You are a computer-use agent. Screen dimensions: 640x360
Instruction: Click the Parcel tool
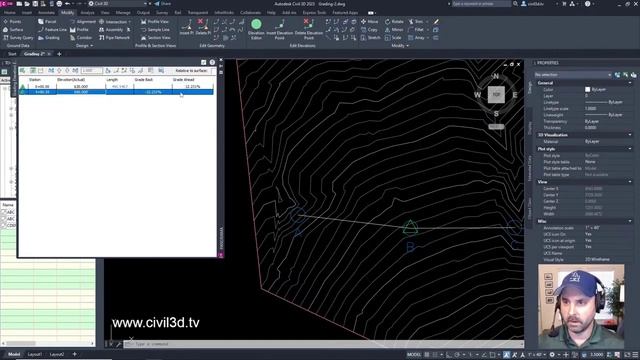[47, 22]
